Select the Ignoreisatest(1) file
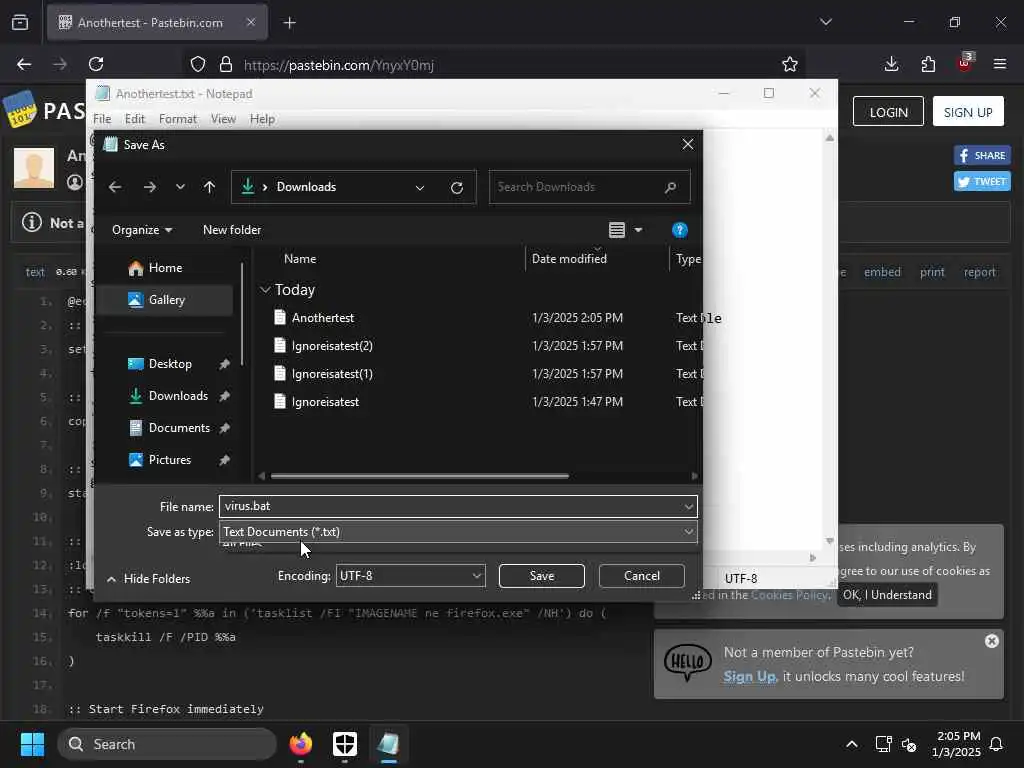The height and width of the screenshot is (768, 1024). tap(332, 374)
